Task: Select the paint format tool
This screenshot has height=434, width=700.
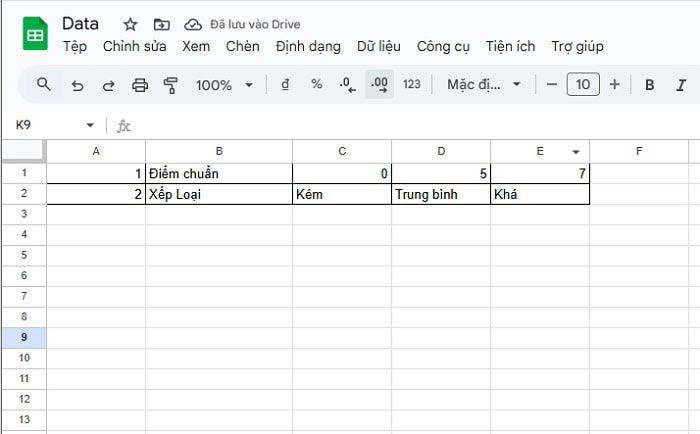Action: [170, 85]
